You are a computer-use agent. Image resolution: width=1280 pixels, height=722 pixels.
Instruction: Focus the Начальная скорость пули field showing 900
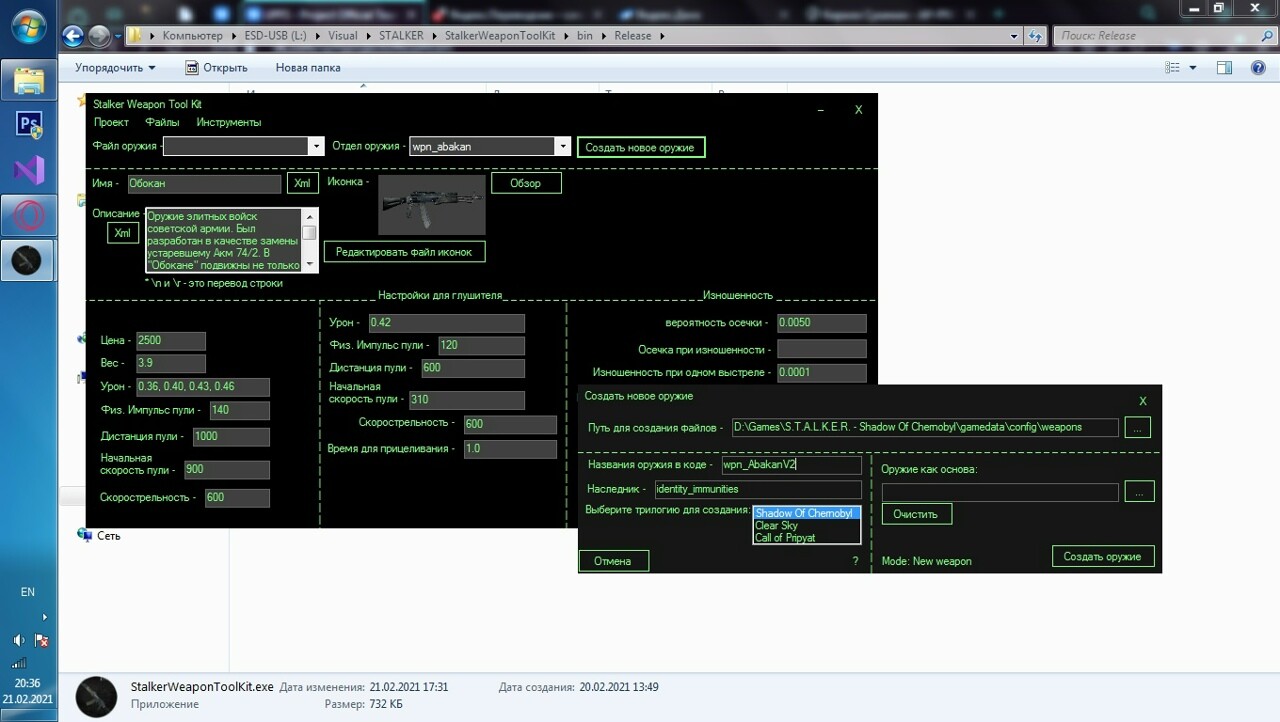point(226,470)
